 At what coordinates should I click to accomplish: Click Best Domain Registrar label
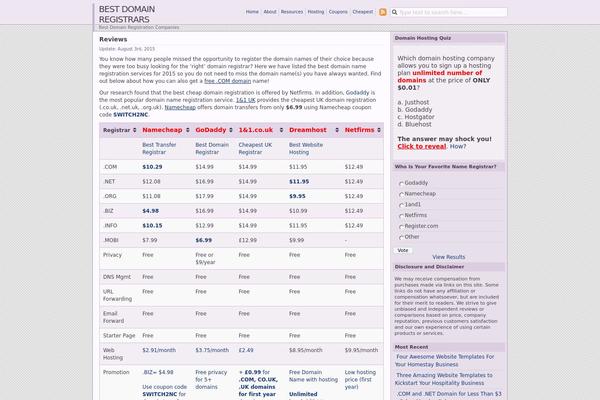coord(212,149)
